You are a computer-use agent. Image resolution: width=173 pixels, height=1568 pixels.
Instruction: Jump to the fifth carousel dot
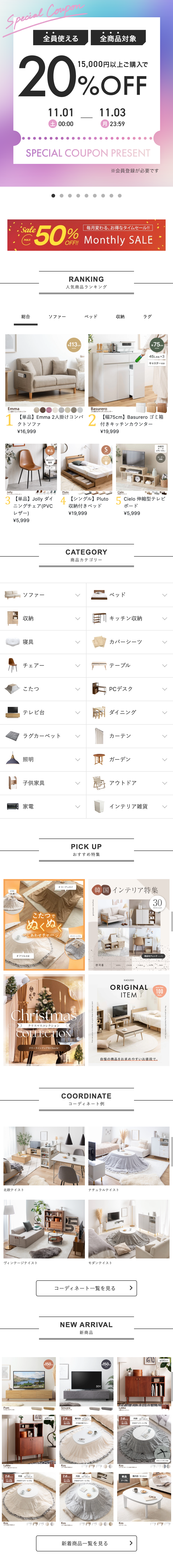(x=86, y=196)
